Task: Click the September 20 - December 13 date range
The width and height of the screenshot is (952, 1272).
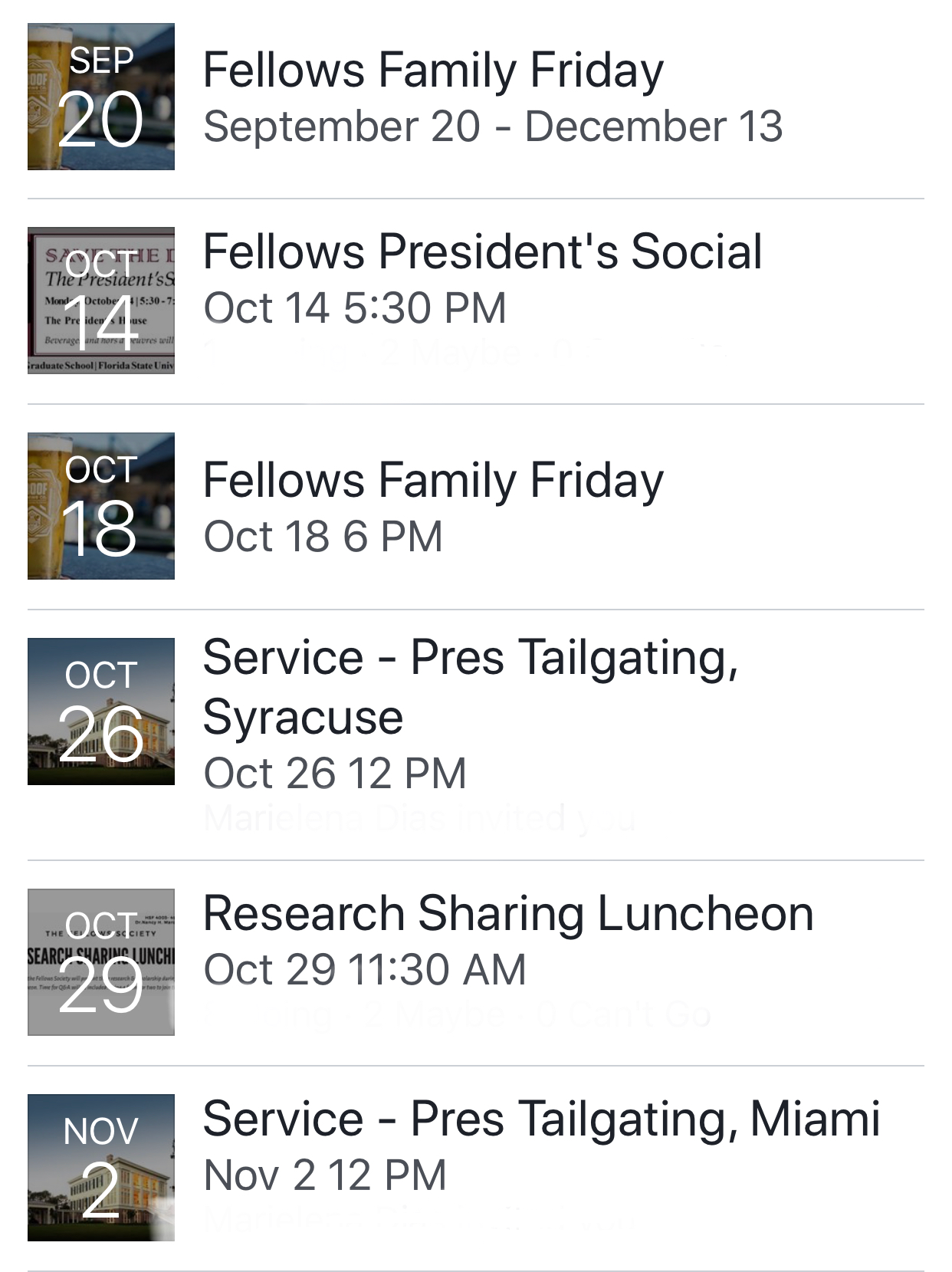Action: [493, 127]
